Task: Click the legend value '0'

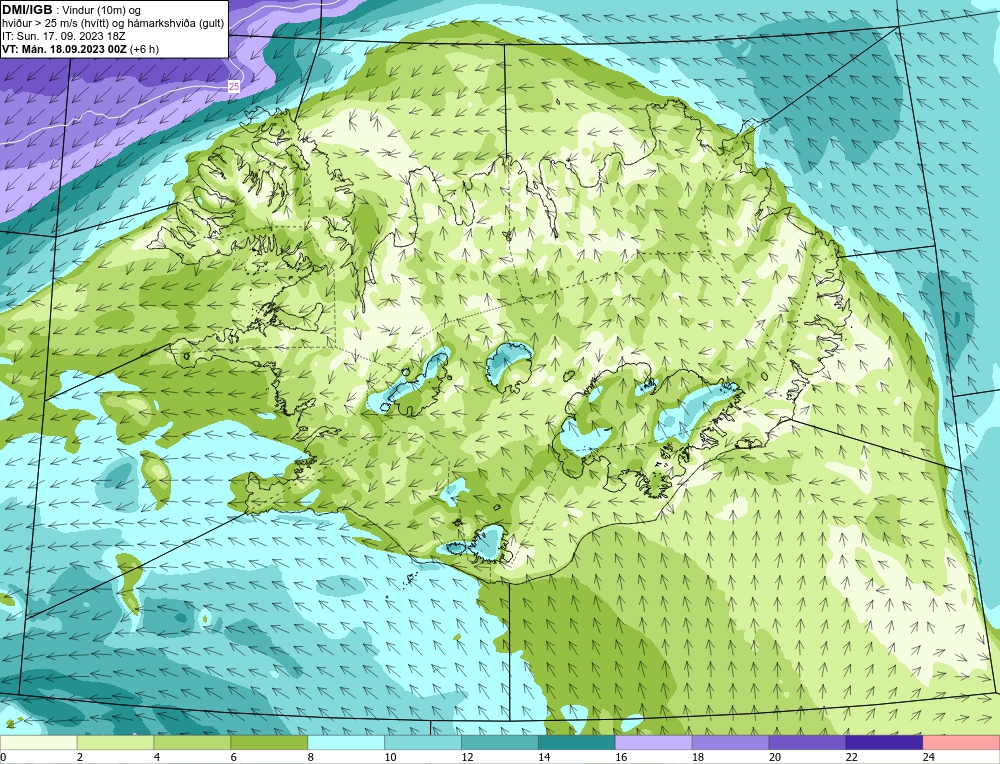Action: tap(3, 757)
